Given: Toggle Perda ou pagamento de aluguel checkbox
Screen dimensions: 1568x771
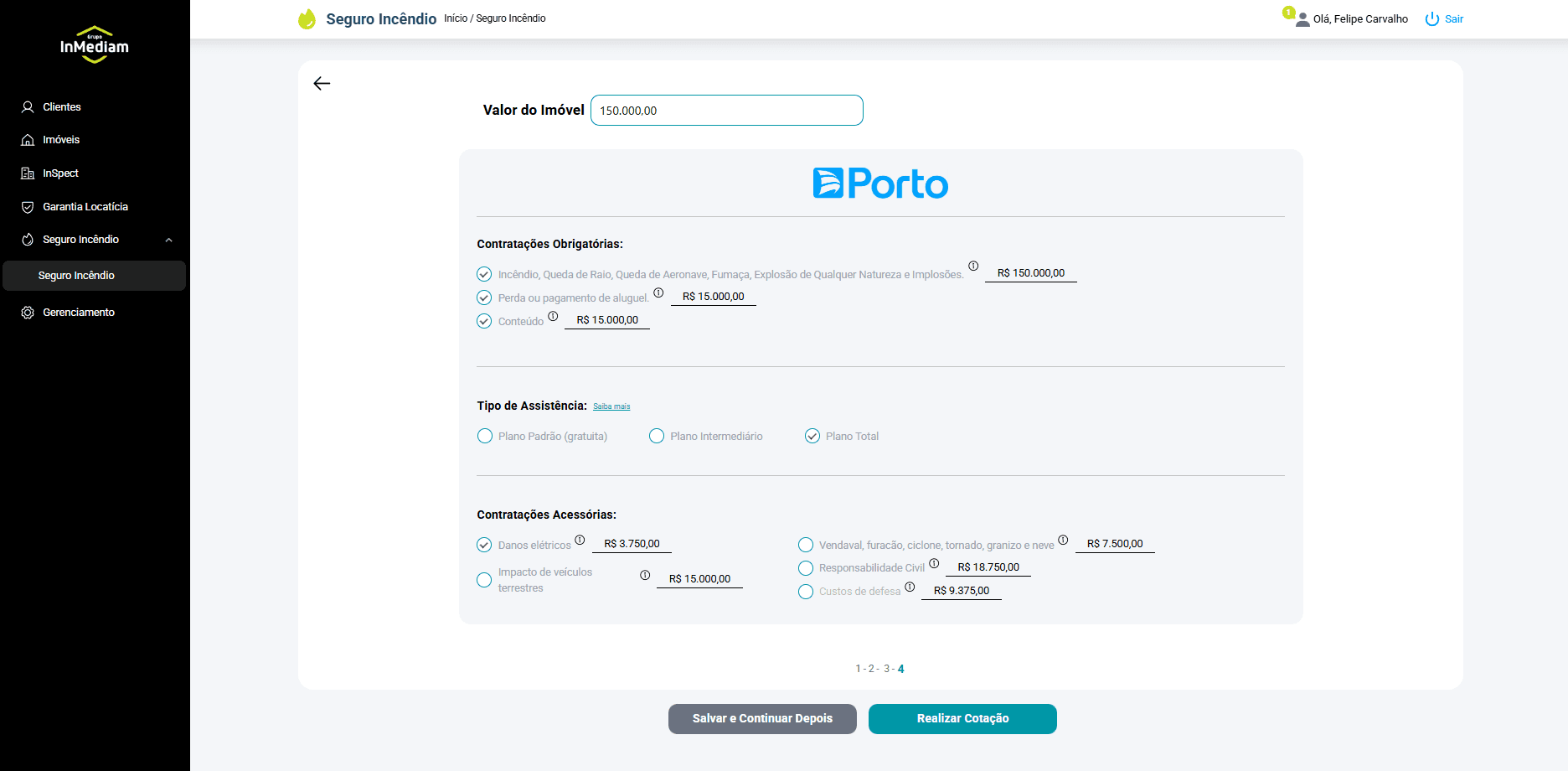Looking at the screenshot, I should pos(484,298).
